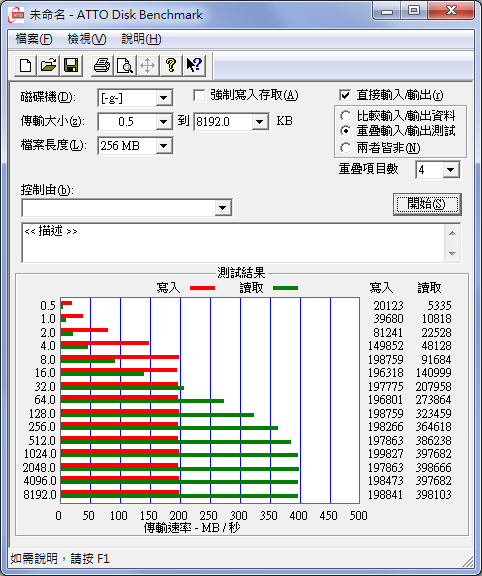The image size is (482, 576).
Task: Expand the 重疊項目數 dropdown showing 4
Action: [x=451, y=170]
